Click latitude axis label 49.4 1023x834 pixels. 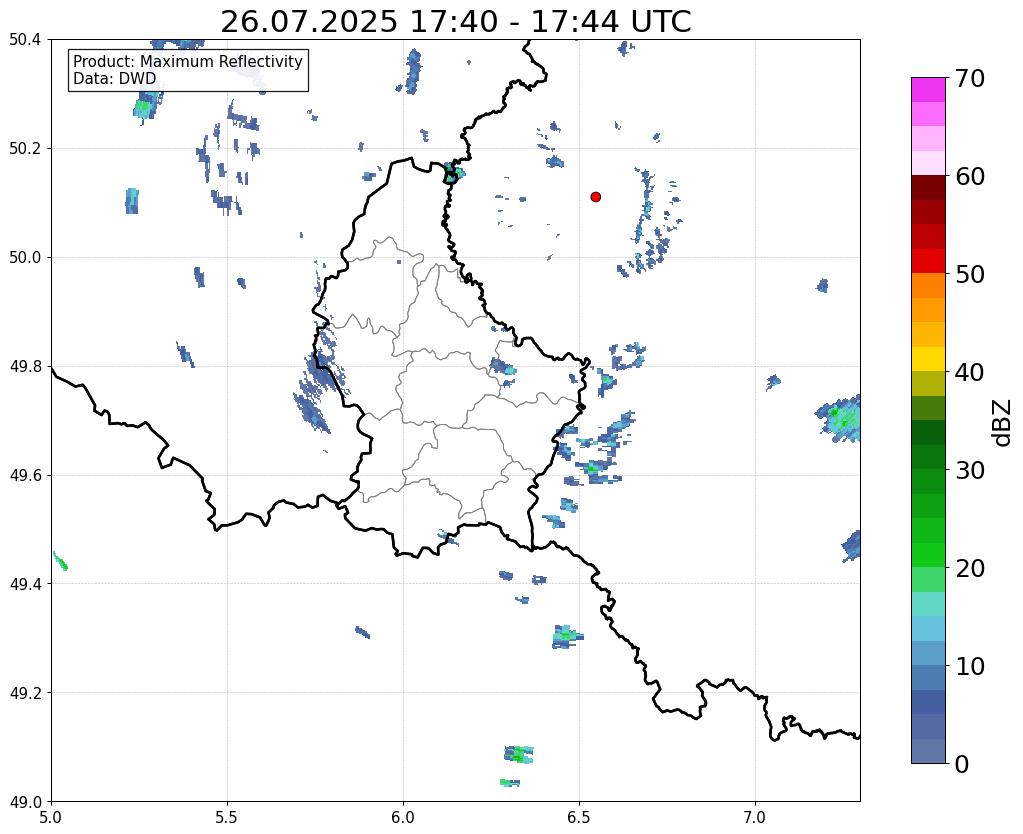pyautogui.click(x=25, y=583)
